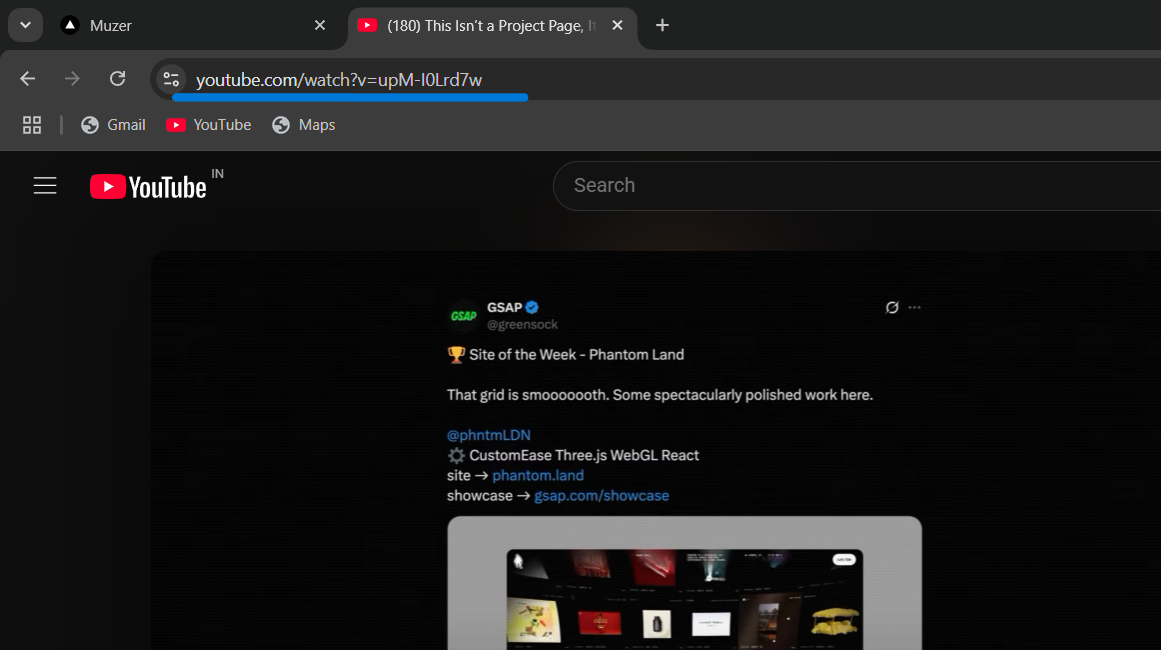Image resolution: width=1161 pixels, height=650 pixels.
Task: Open the YouTube hamburger guide menu
Action: click(45, 186)
